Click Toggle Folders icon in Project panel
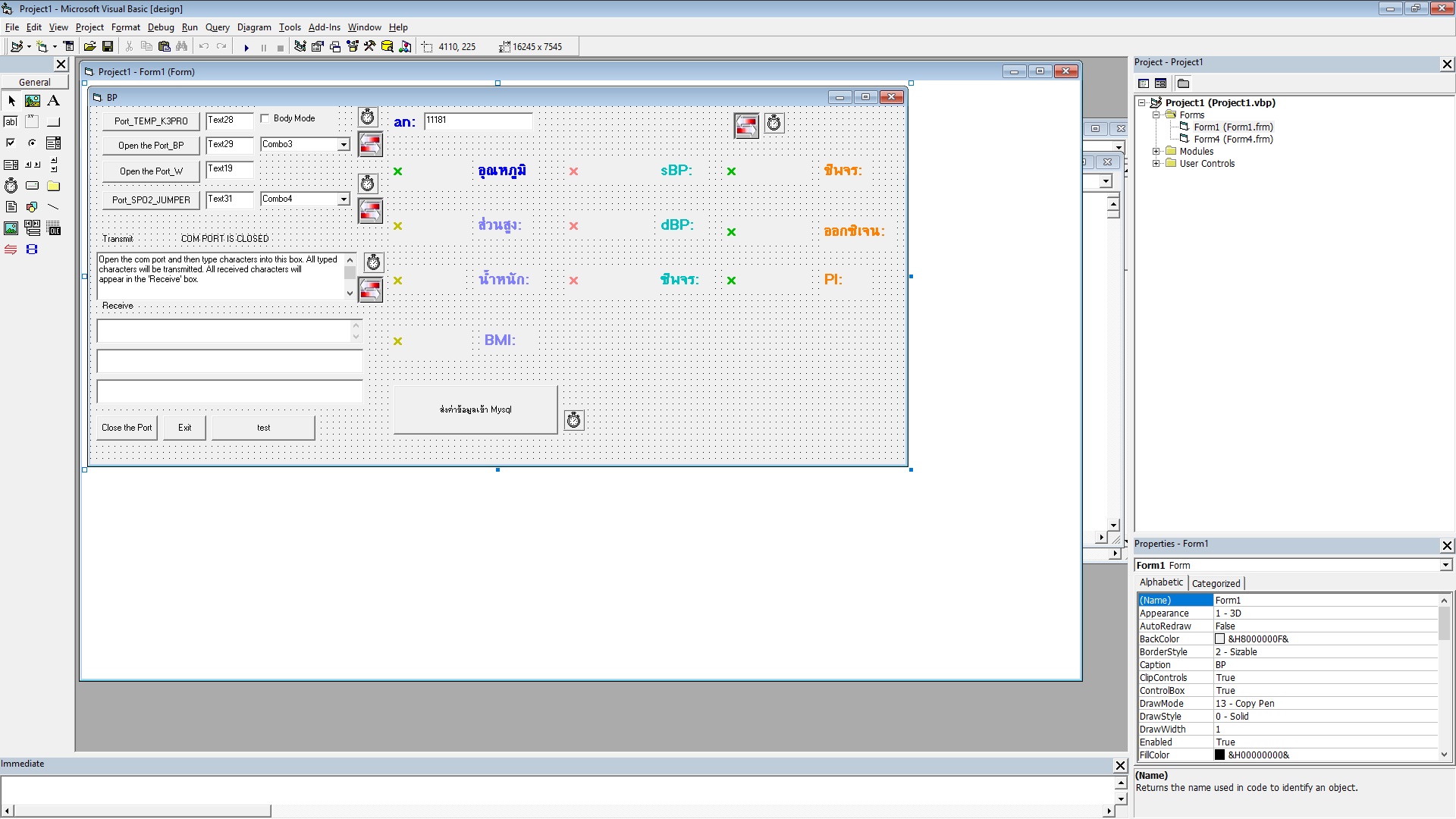Image resolution: width=1456 pixels, height=819 pixels. pyautogui.click(x=1183, y=83)
